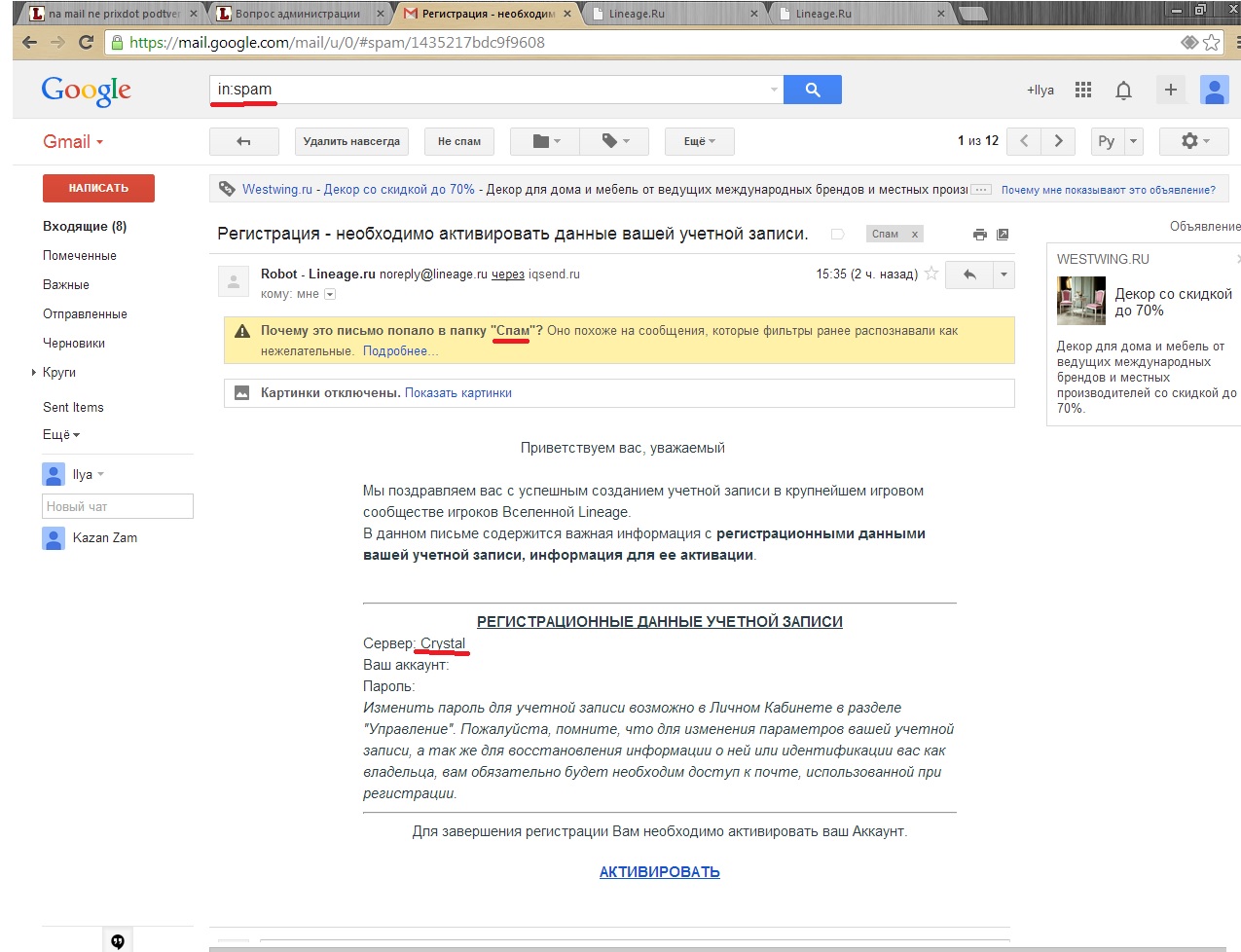The width and height of the screenshot is (1241, 952).
Task: Open the Sent Items label
Action: pyautogui.click(x=73, y=407)
